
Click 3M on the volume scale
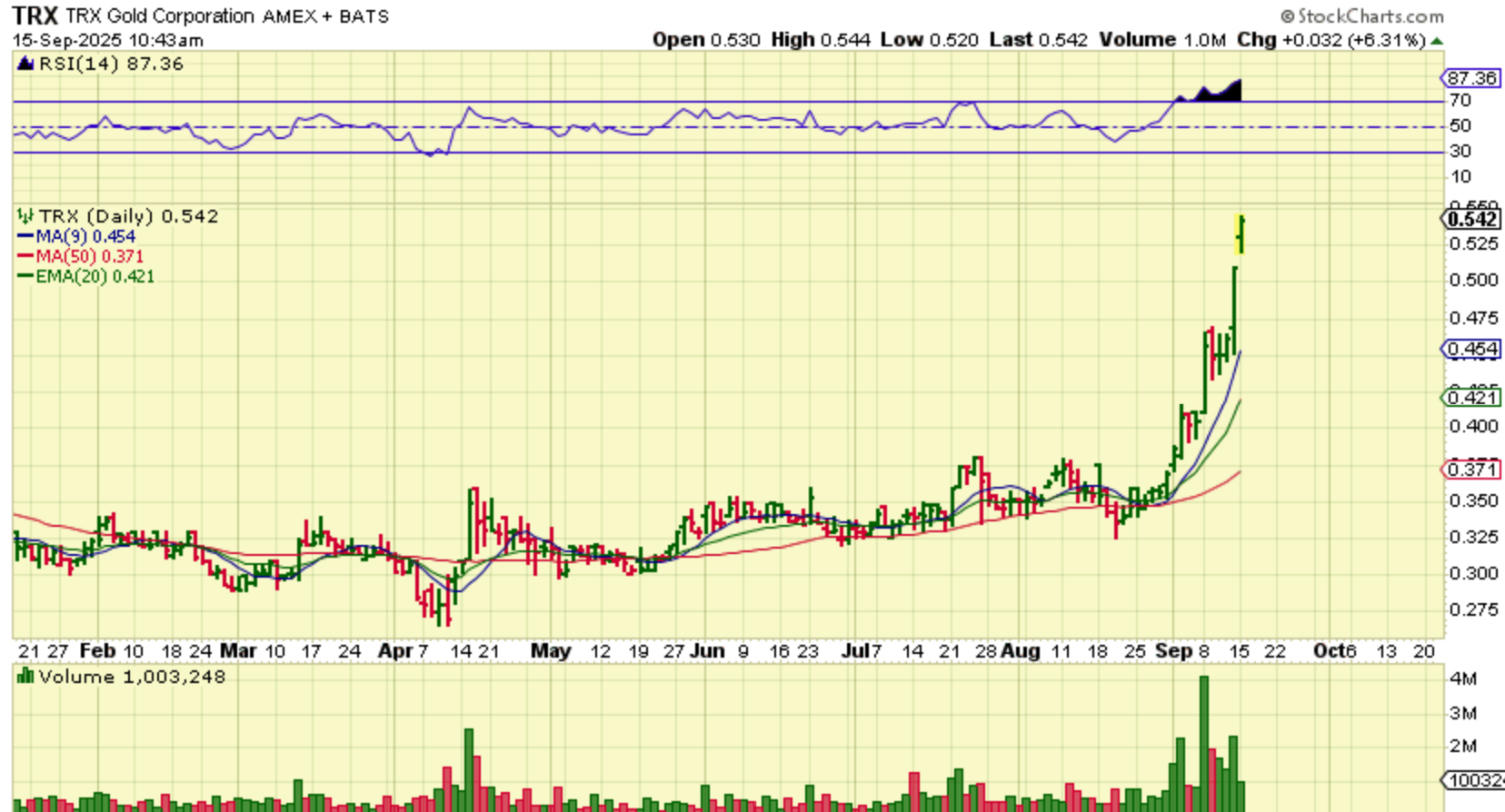[x=1462, y=713]
